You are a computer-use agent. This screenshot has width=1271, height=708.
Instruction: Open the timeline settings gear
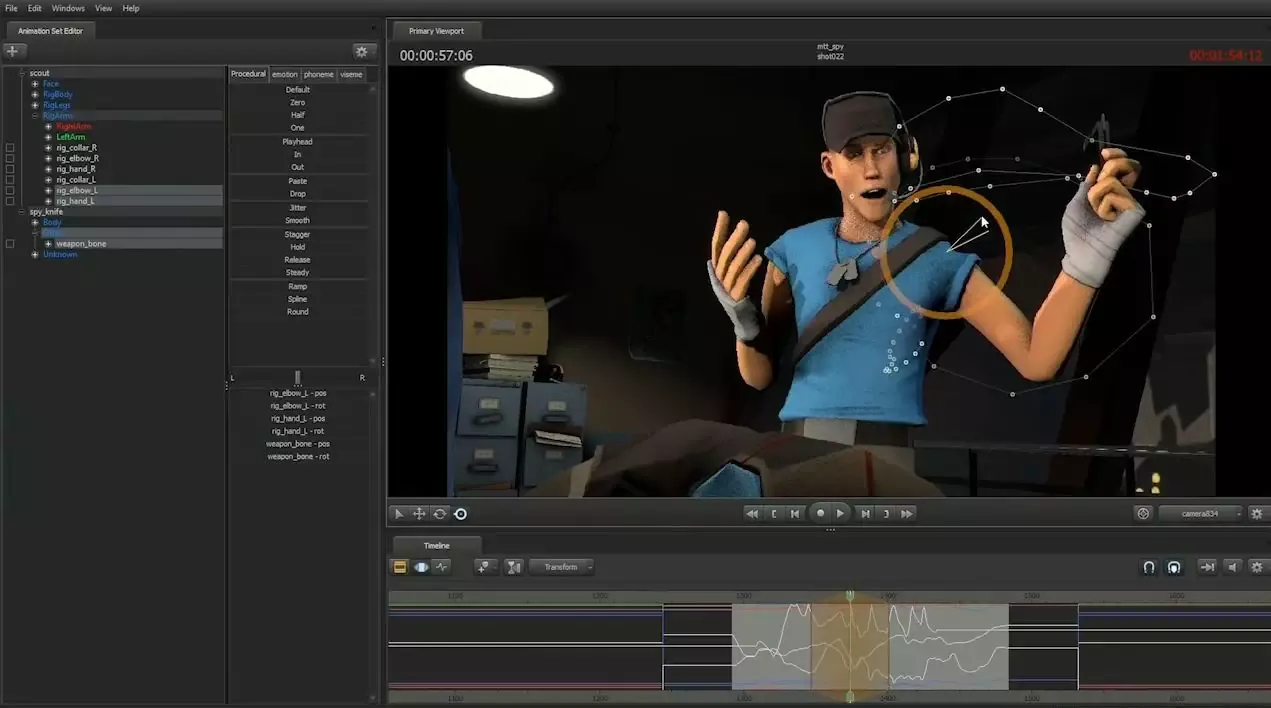point(1257,567)
